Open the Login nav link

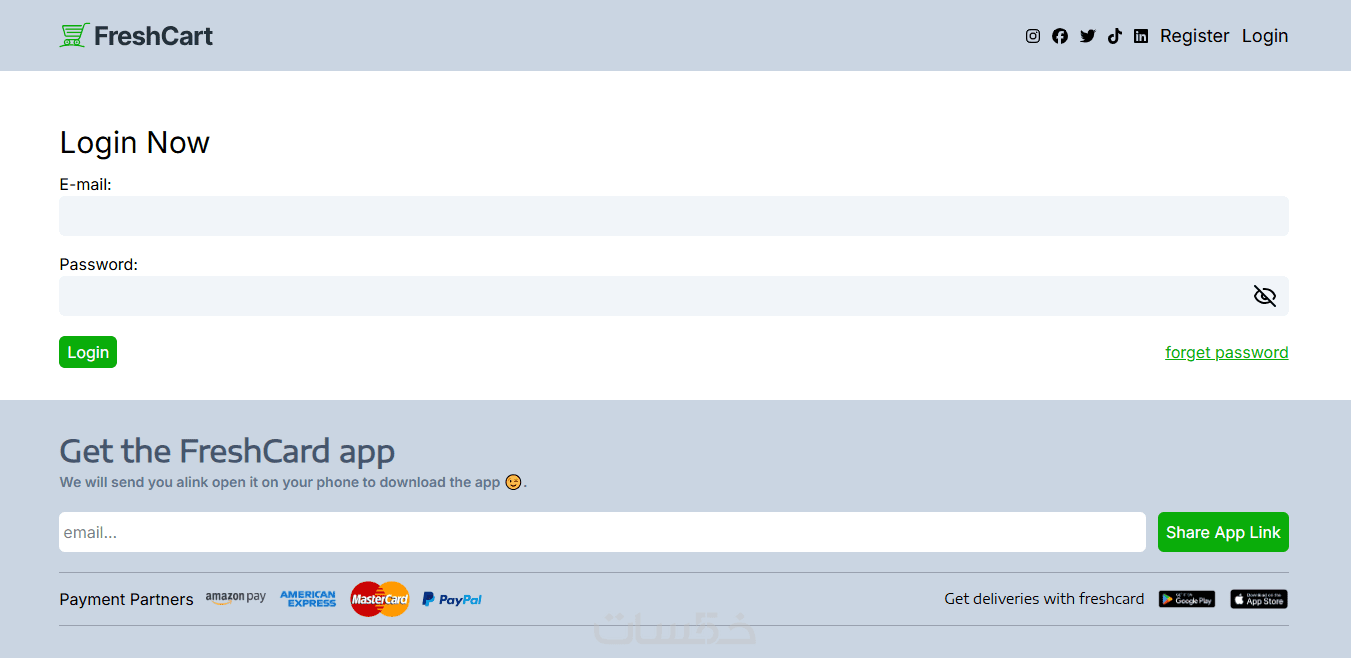1265,36
